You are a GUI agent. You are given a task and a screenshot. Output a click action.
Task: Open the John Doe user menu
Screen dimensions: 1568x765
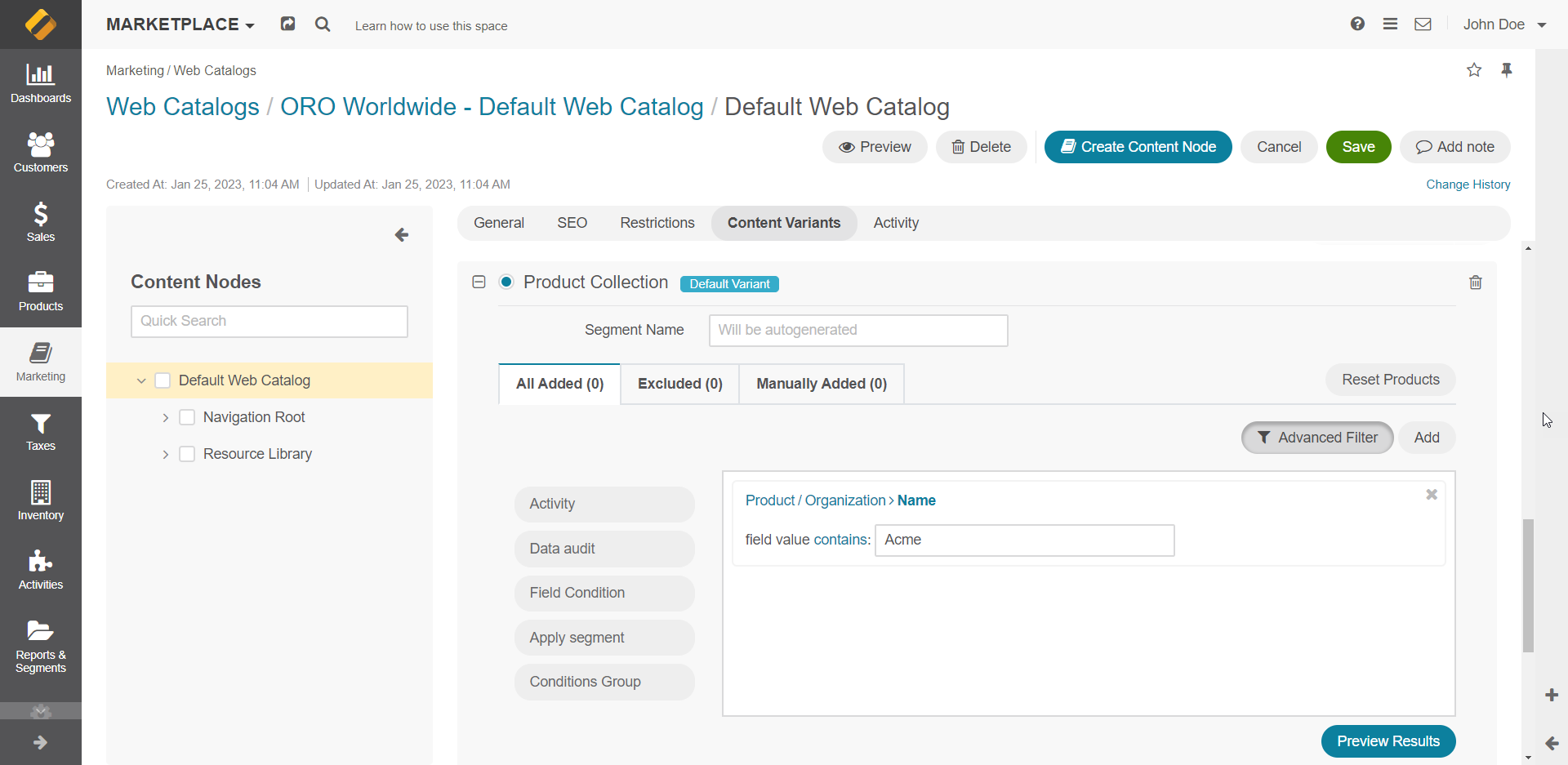(1504, 24)
